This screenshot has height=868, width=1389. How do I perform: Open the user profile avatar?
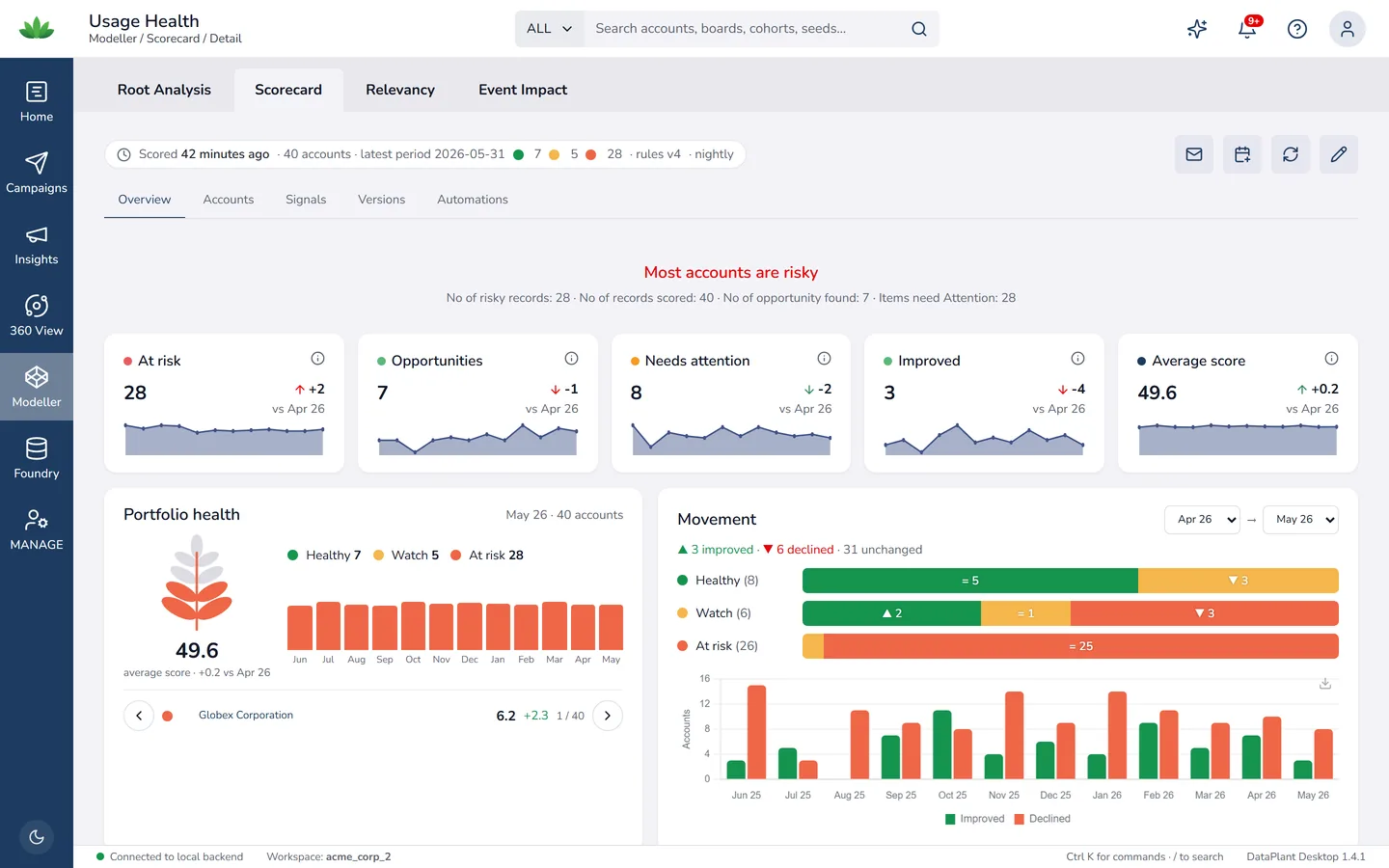click(x=1348, y=29)
